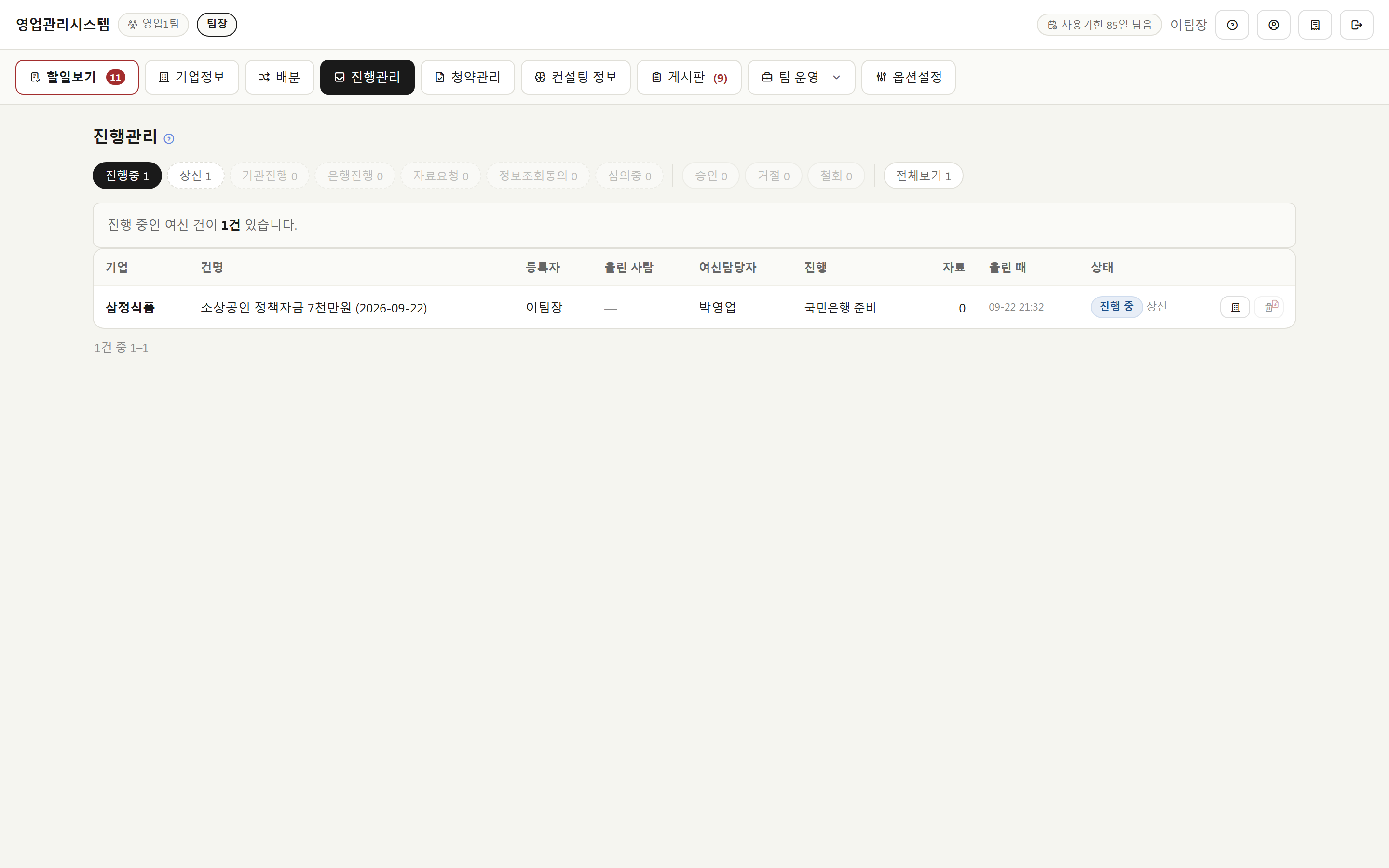The image size is (1389, 868).
Task: Filter by 은행진행 0 chip
Action: tap(355, 176)
